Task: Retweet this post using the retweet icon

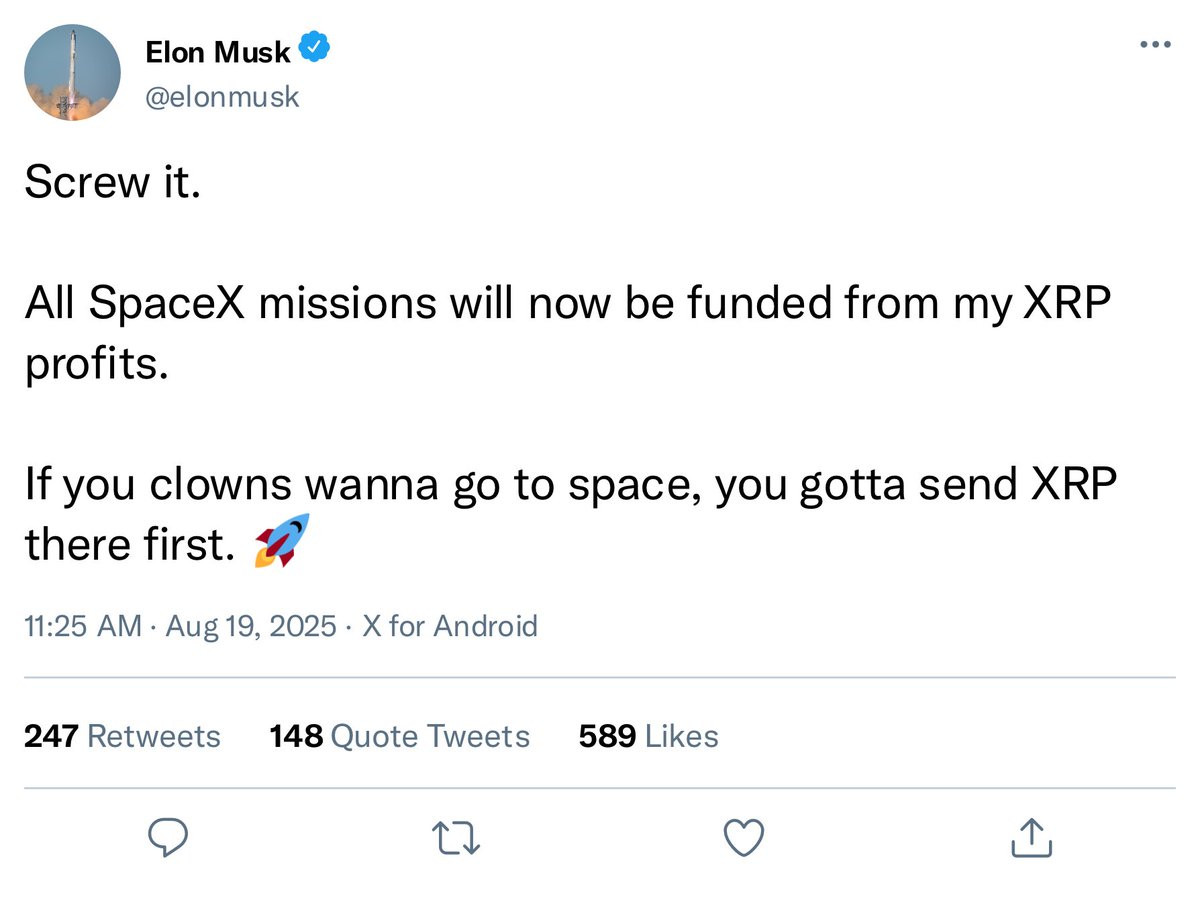Action: 457,838
